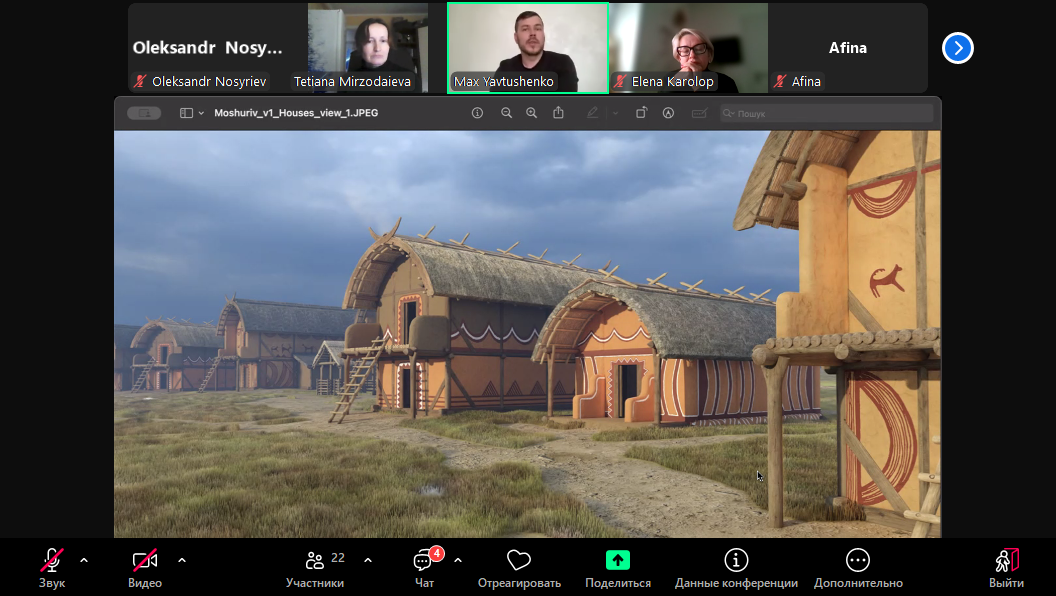Expand video options arrow next to Видео

(x=181, y=560)
